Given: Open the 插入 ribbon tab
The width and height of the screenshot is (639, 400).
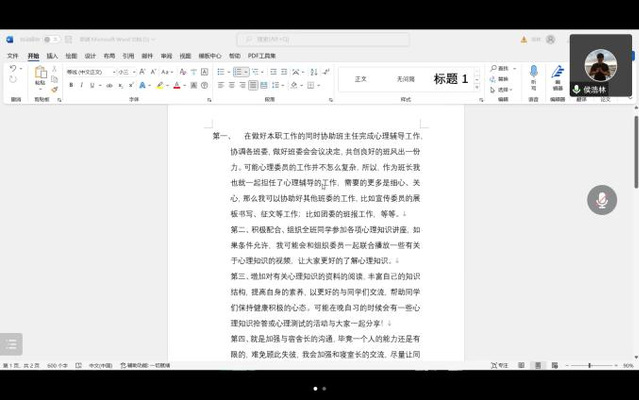Looking at the screenshot, I should coord(52,56).
